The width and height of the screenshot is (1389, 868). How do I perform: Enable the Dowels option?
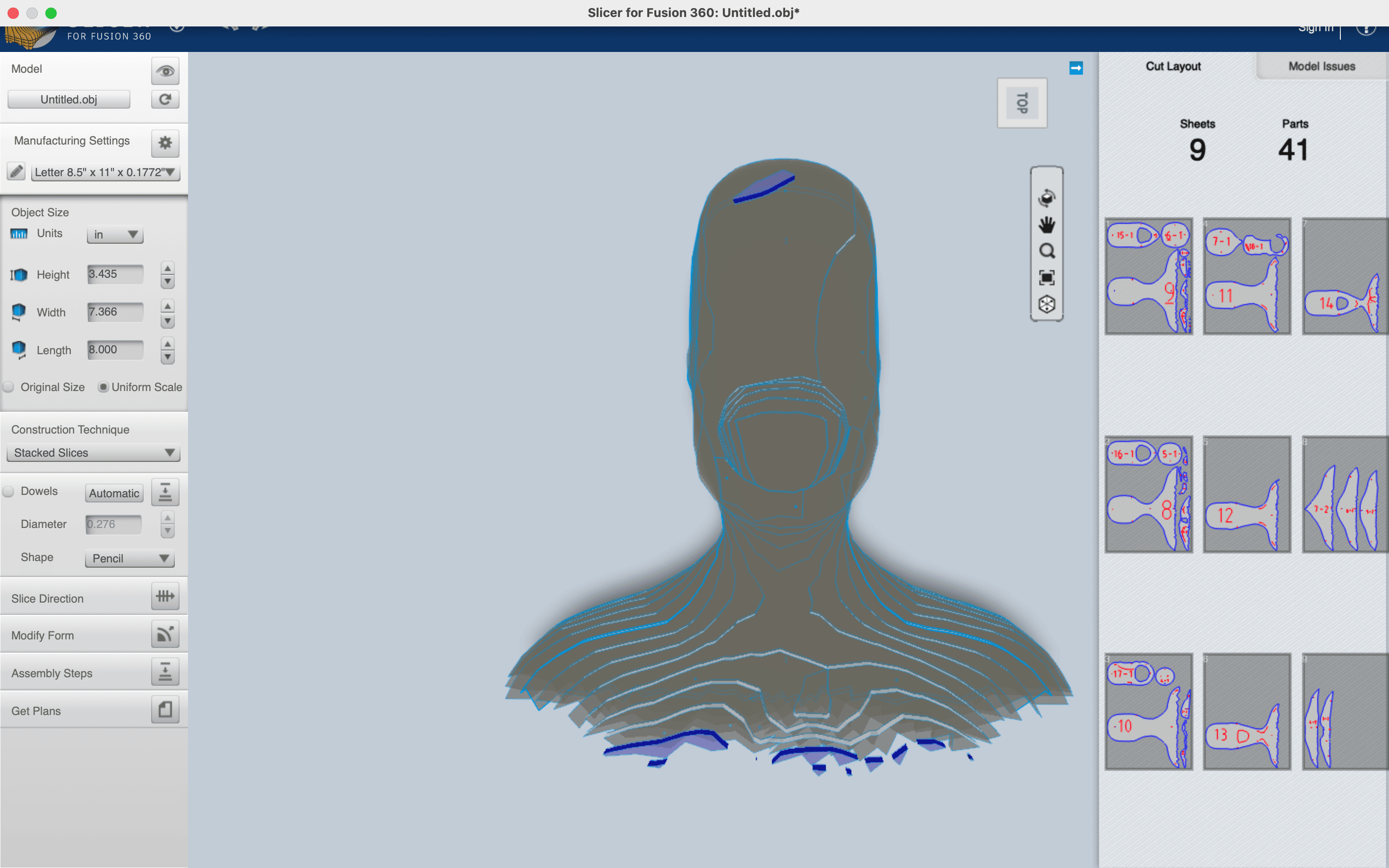tap(9, 492)
